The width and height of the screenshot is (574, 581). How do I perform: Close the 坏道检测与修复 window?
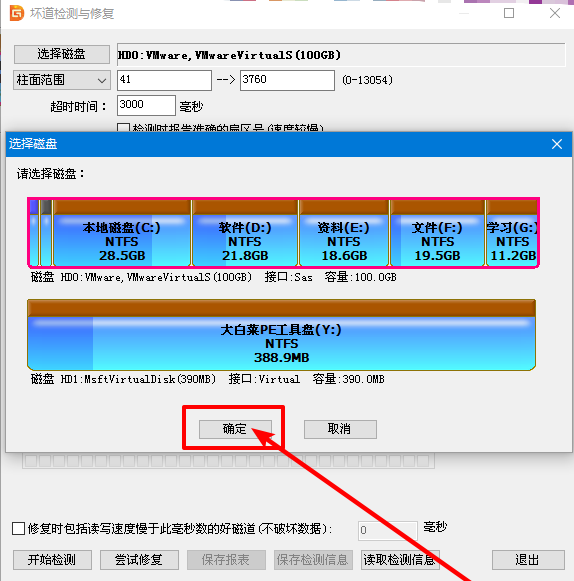(x=555, y=13)
